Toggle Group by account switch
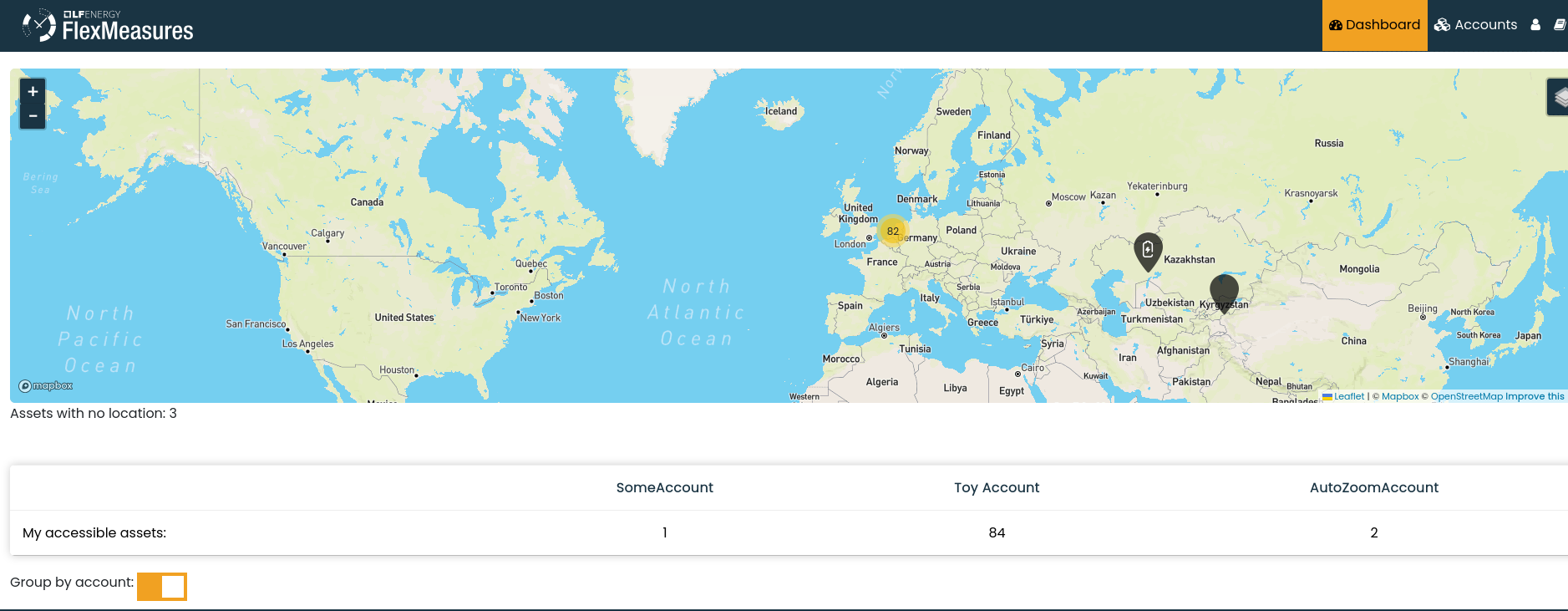Screen dimensions: 1568x611 [162, 587]
